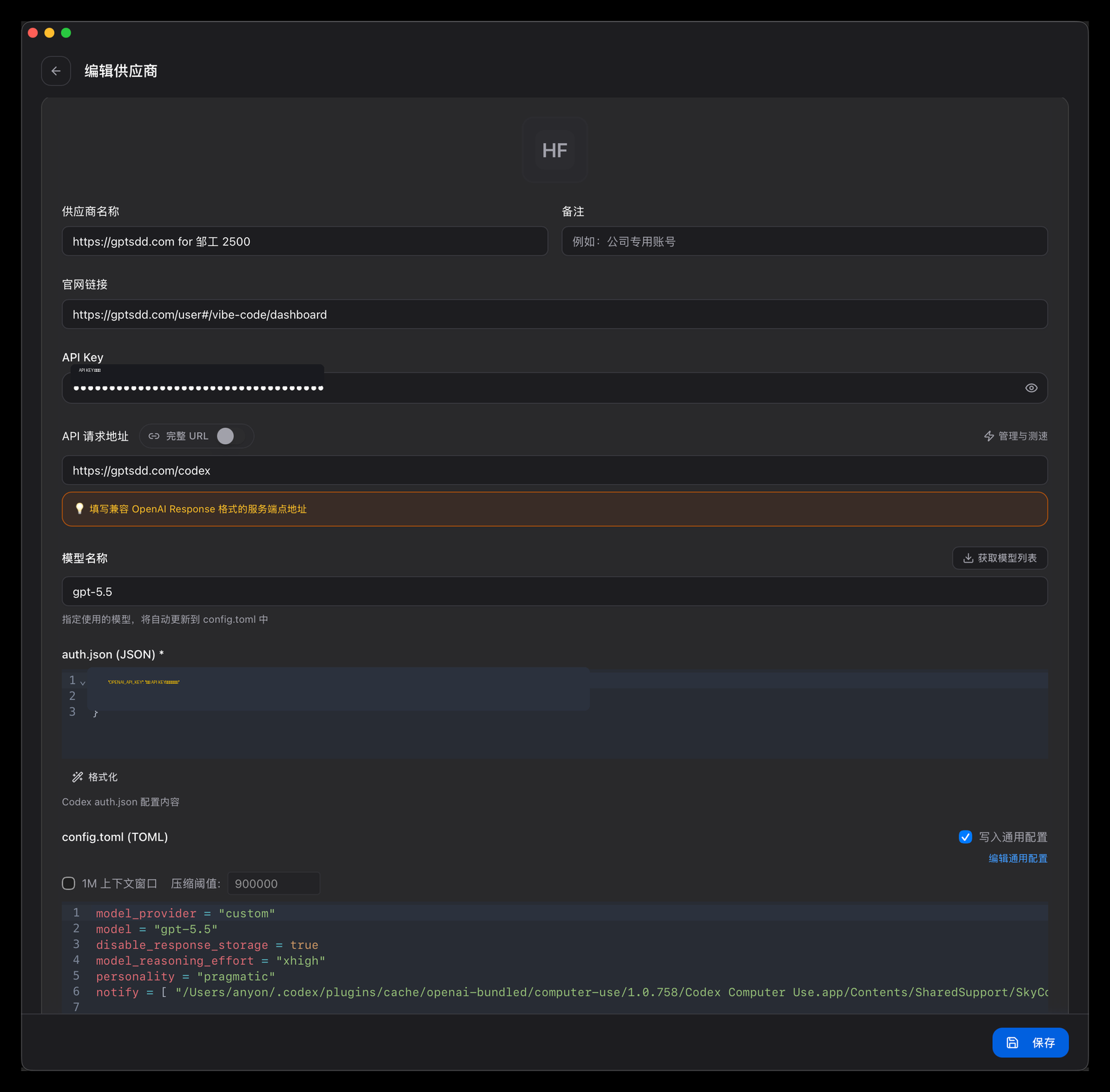Click the yellow minimize window button
Image resolution: width=1110 pixels, height=1092 pixels.
pos(49,33)
